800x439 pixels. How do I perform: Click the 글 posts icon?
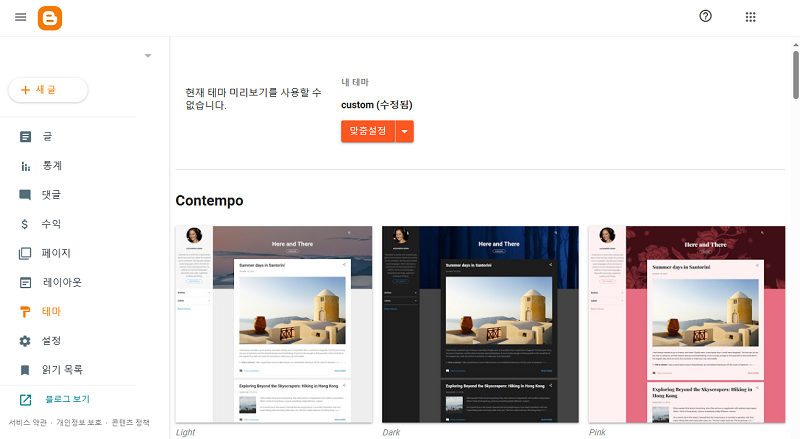(25, 136)
